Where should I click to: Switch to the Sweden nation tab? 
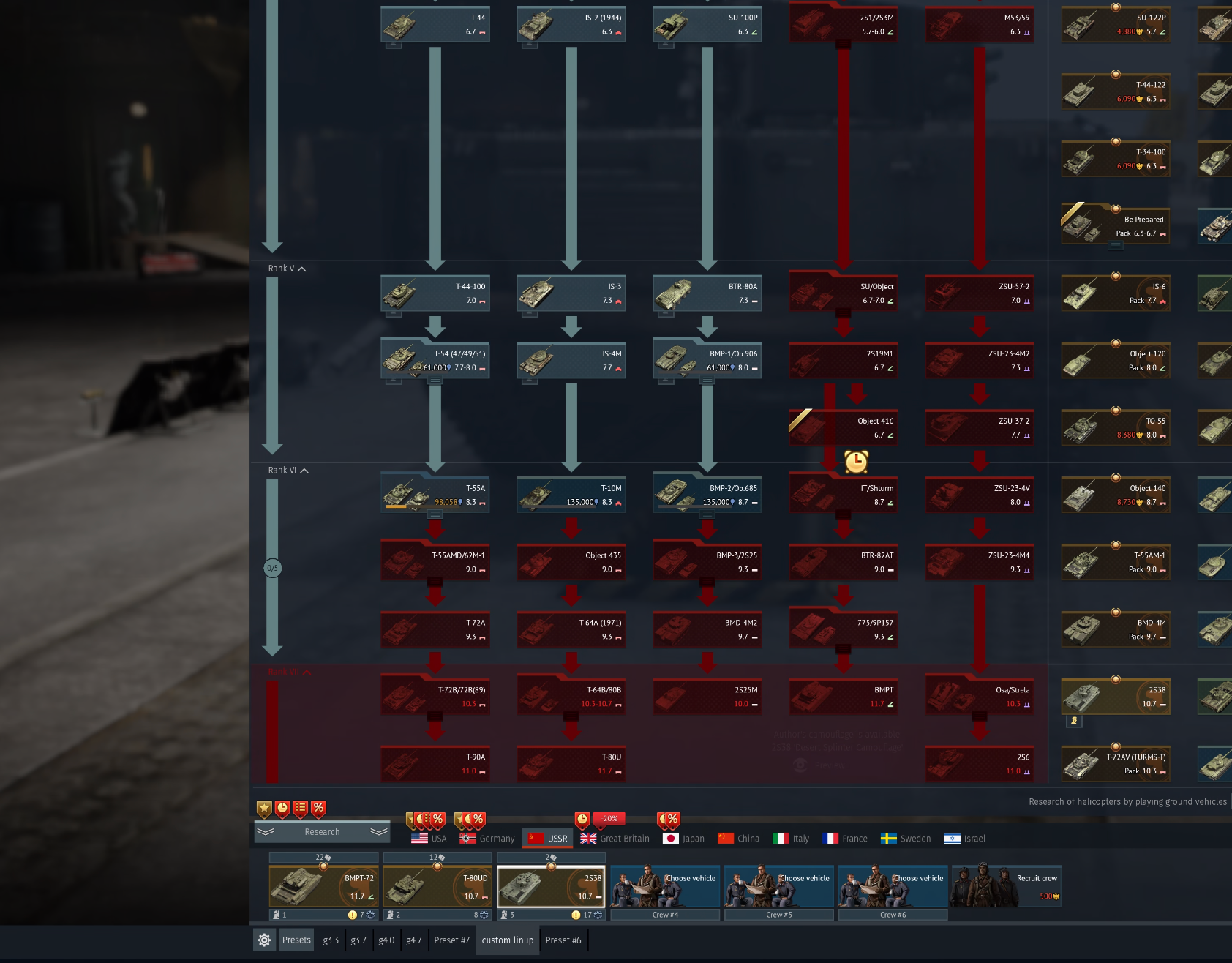[x=906, y=839]
